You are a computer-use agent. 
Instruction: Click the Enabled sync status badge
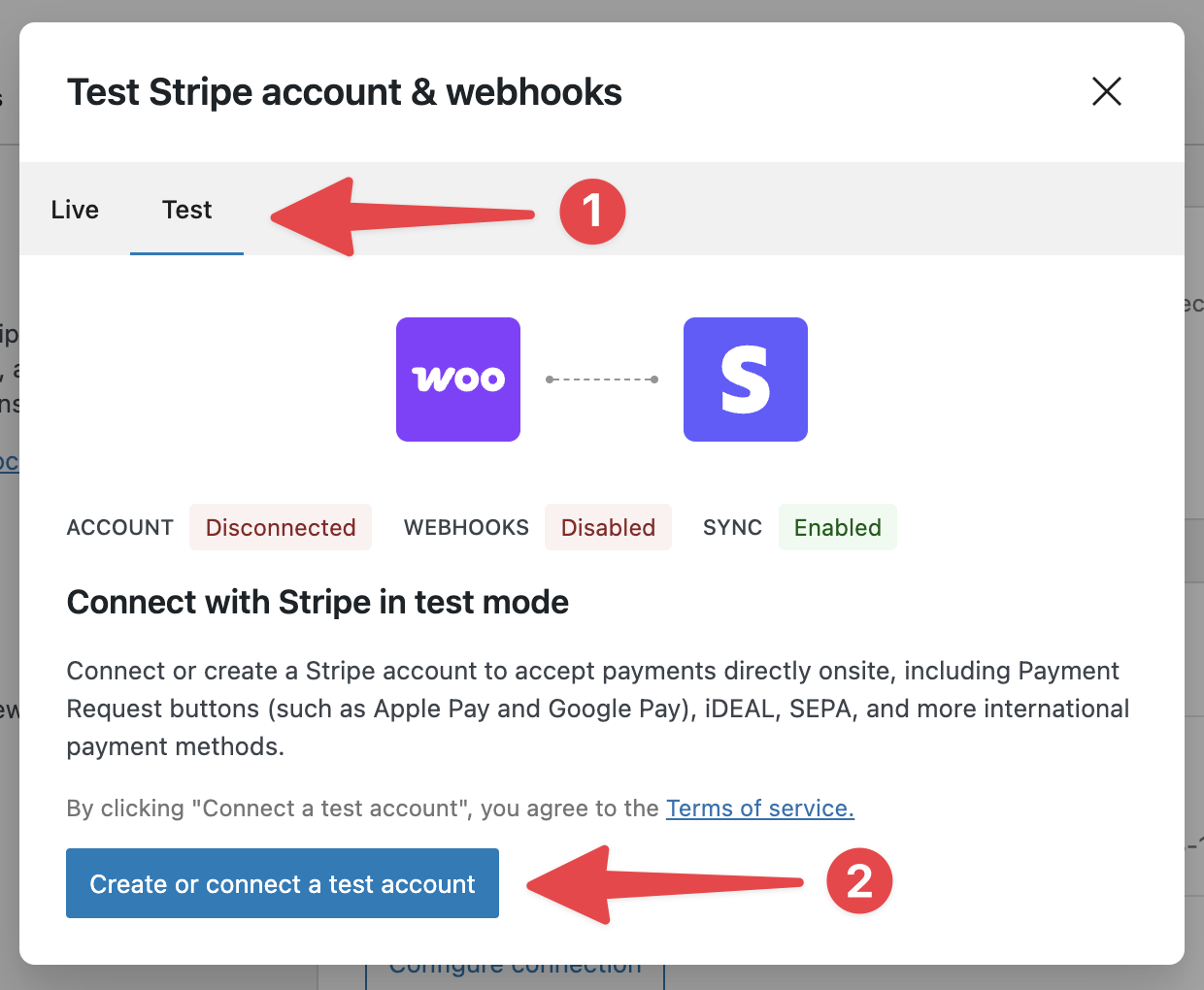(837, 527)
